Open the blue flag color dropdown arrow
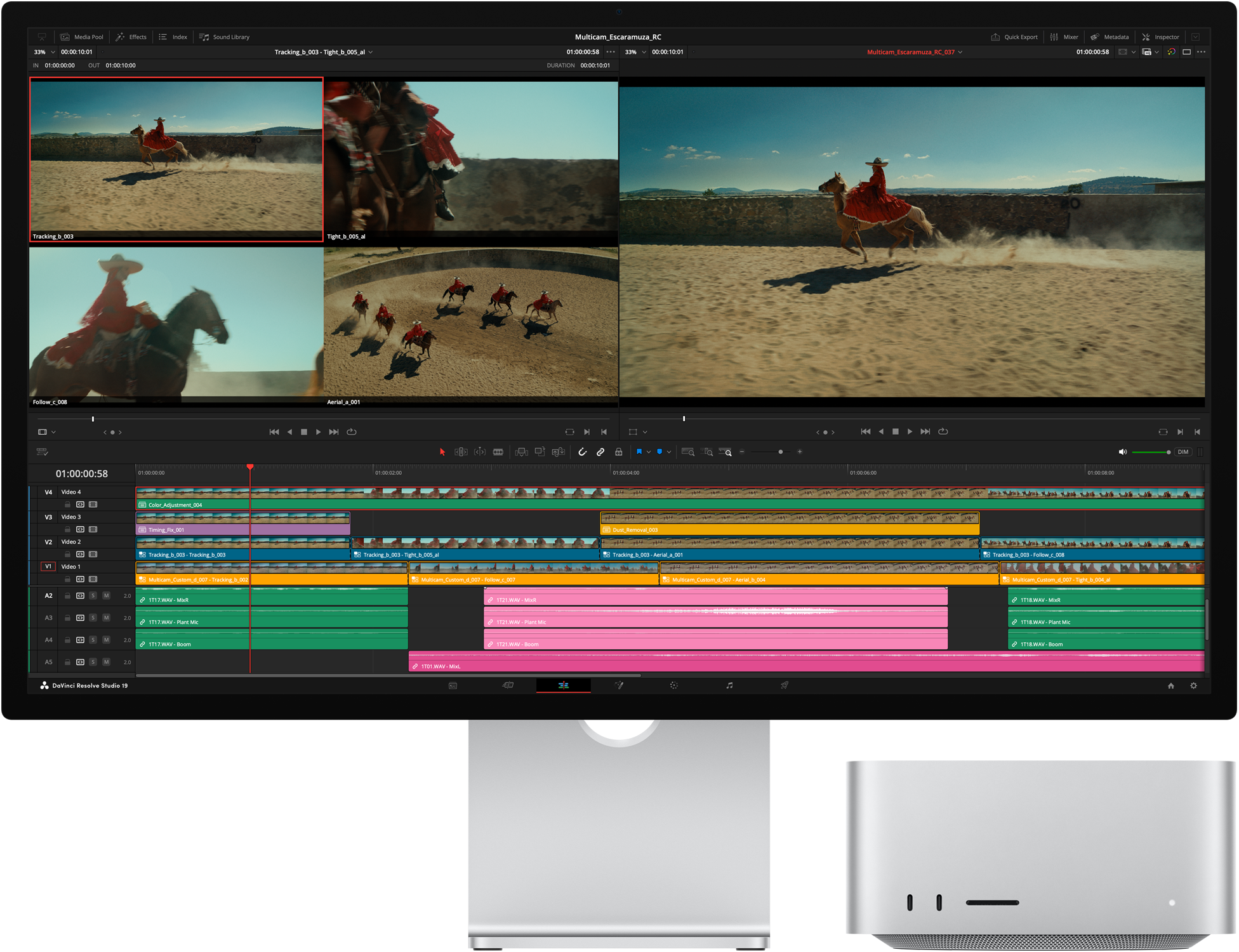Image resolution: width=1239 pixels, height=952 pixels. click(x=649, y=452)
